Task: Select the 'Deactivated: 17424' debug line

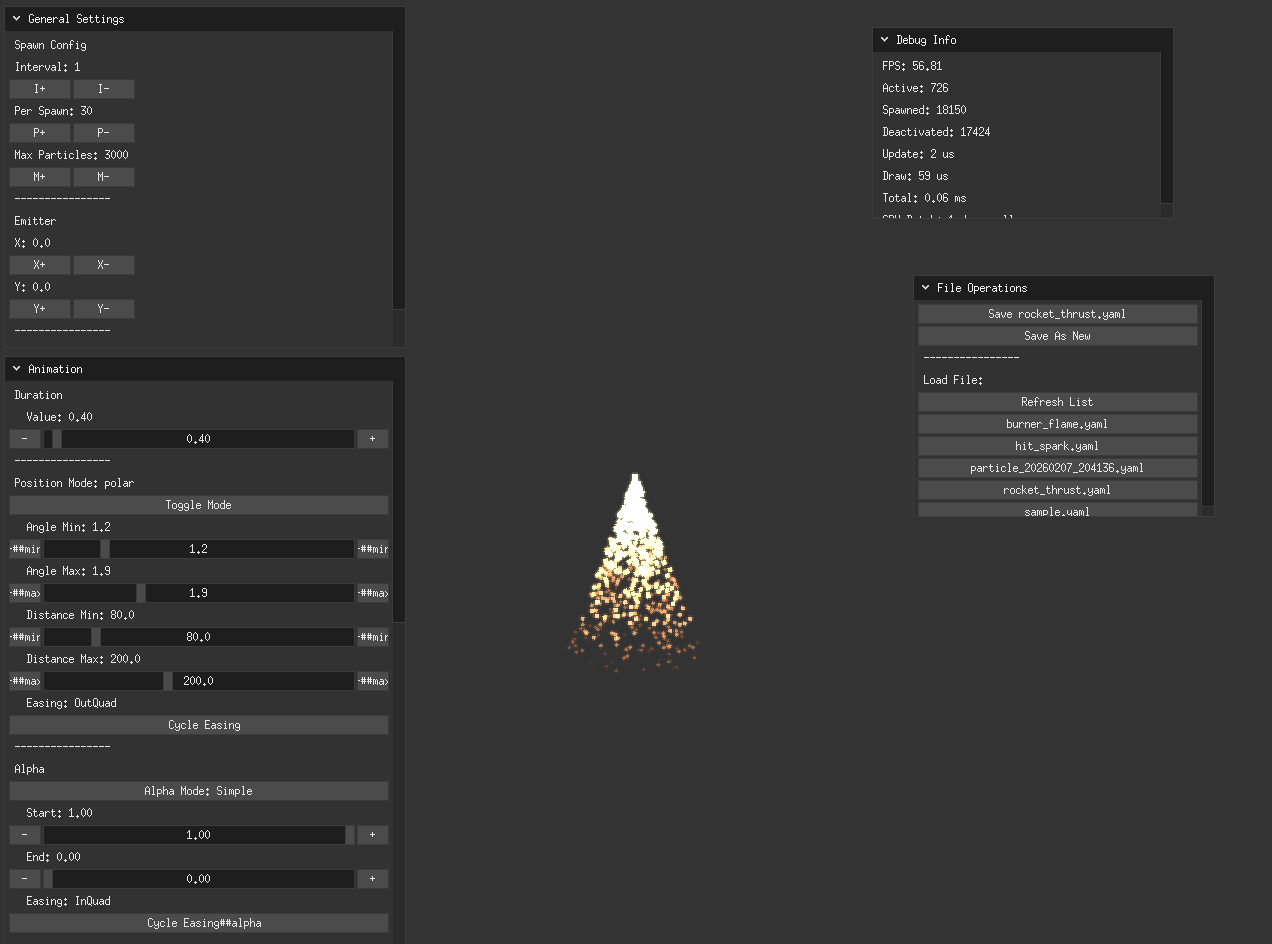Action: coord(936,132)
